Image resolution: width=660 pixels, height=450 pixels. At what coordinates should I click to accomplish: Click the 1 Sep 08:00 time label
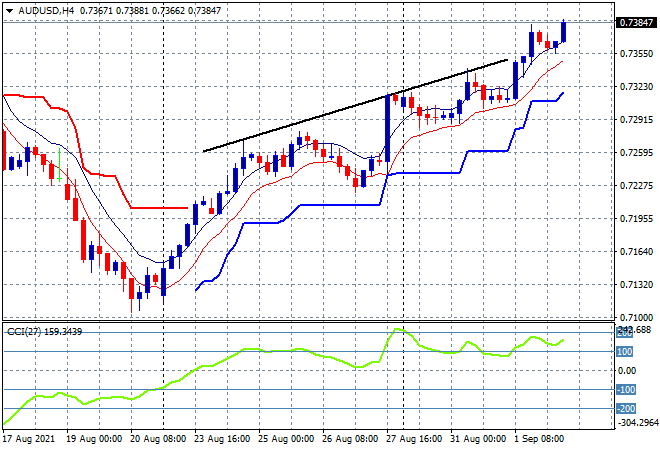pos(539,439)
